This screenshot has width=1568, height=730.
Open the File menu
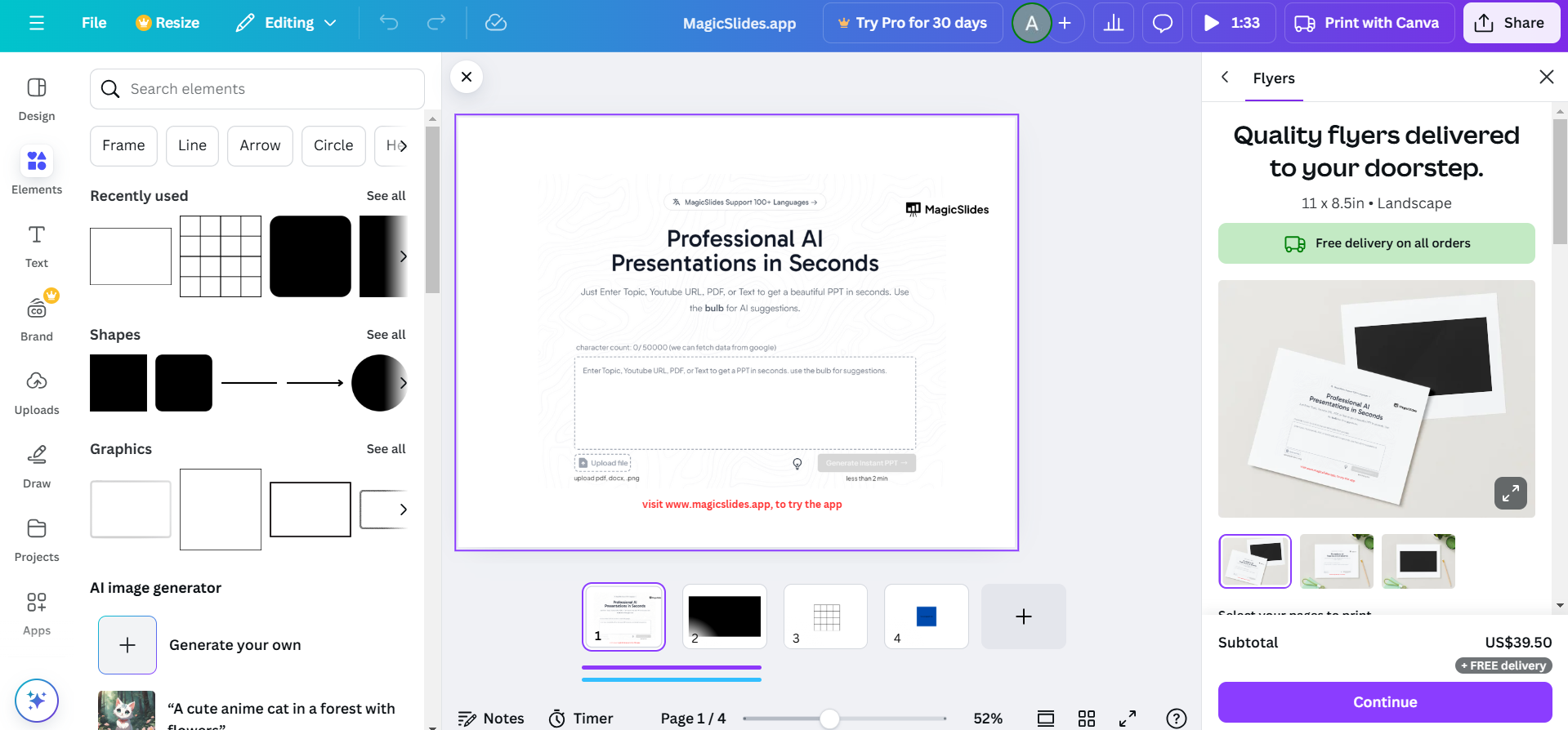[94, 23]
